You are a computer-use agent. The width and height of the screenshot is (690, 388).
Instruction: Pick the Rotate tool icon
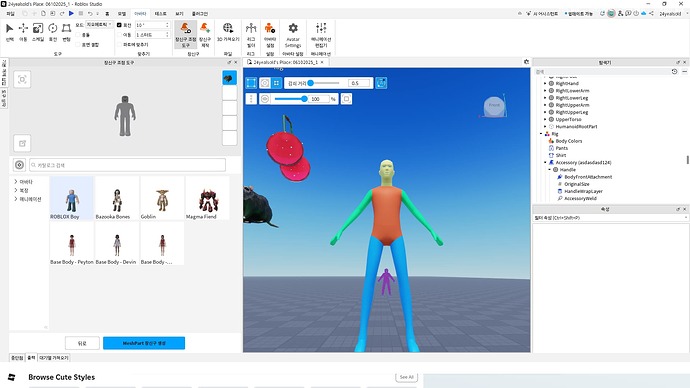[x=52, y=29]
